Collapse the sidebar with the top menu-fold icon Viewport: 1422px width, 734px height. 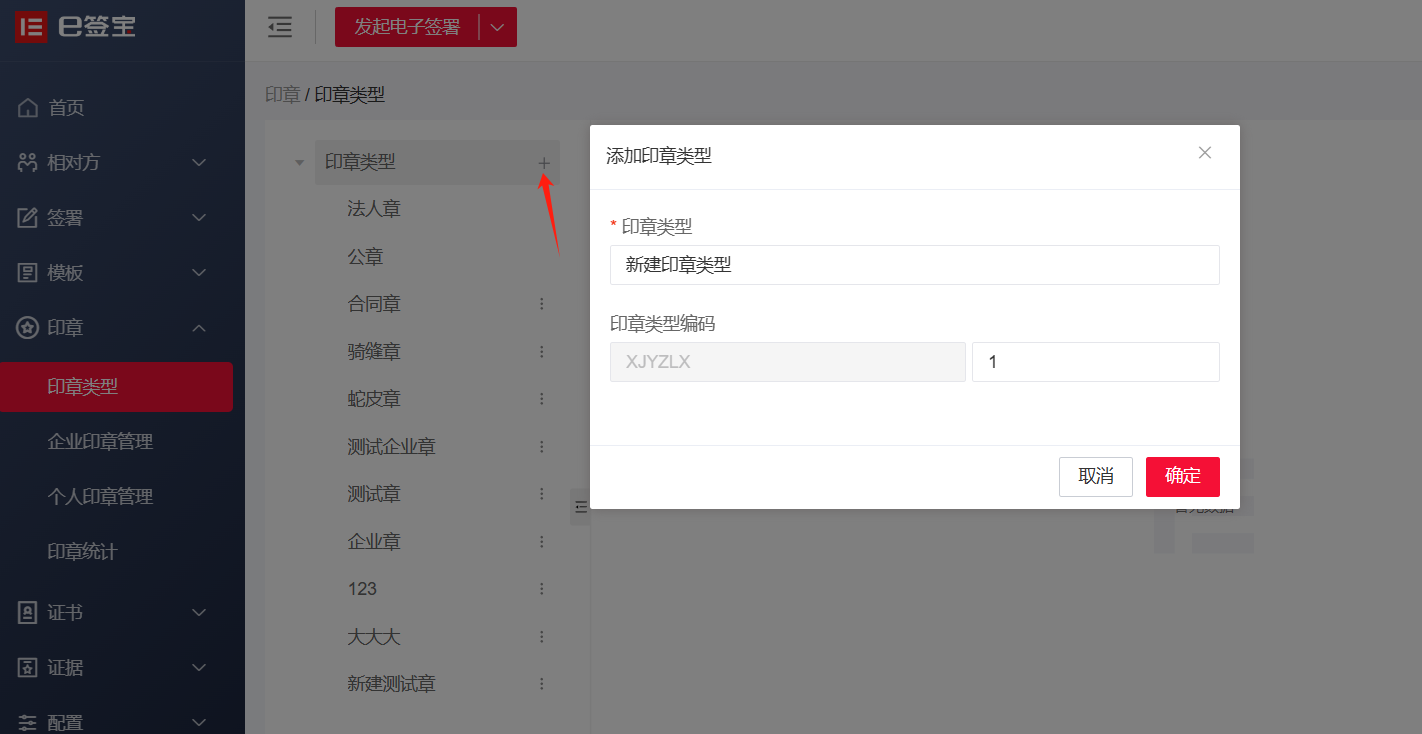pos(280,27)
